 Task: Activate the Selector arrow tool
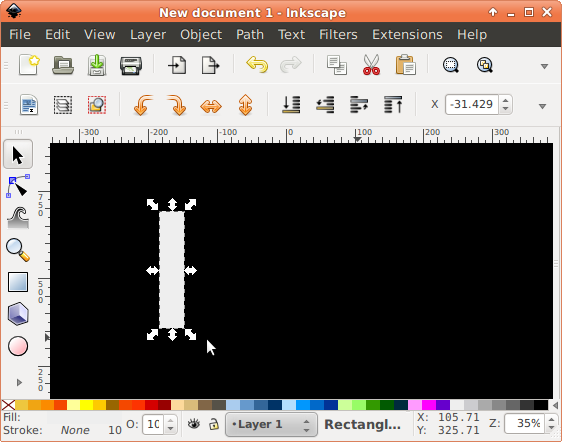click(18, 155)
